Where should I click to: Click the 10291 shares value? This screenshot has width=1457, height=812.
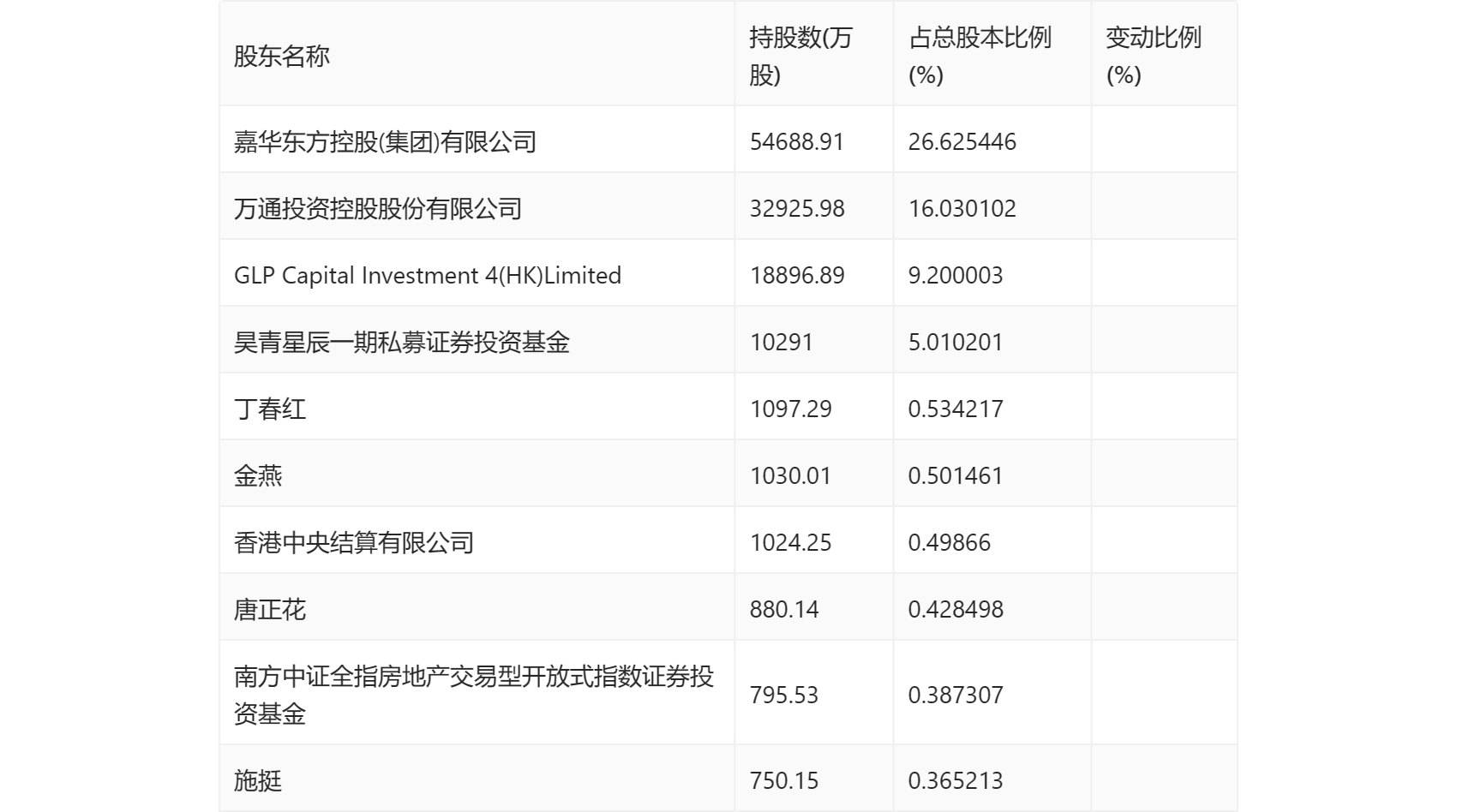coord(781,343)
